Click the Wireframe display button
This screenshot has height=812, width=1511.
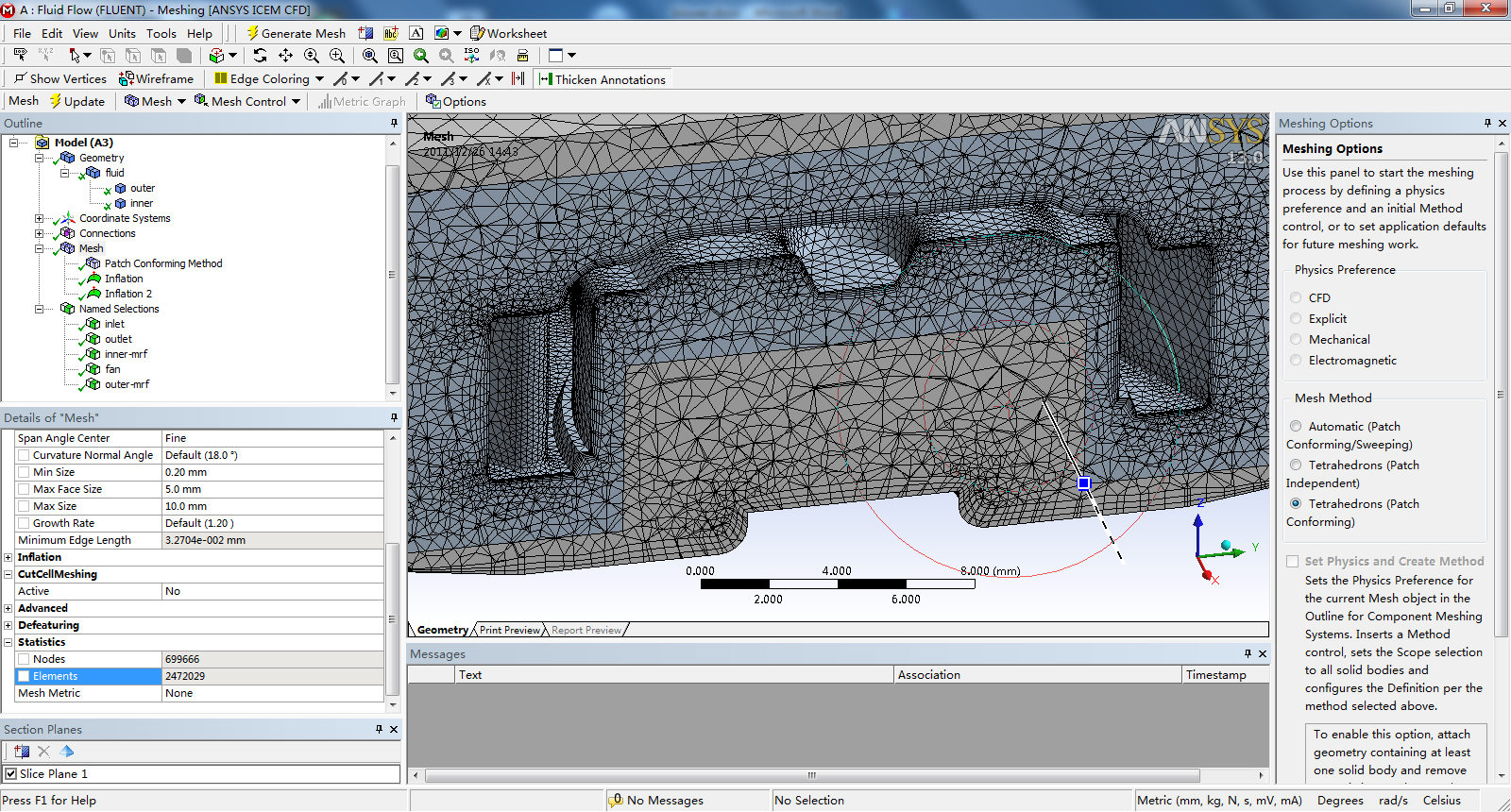point(156,79)
